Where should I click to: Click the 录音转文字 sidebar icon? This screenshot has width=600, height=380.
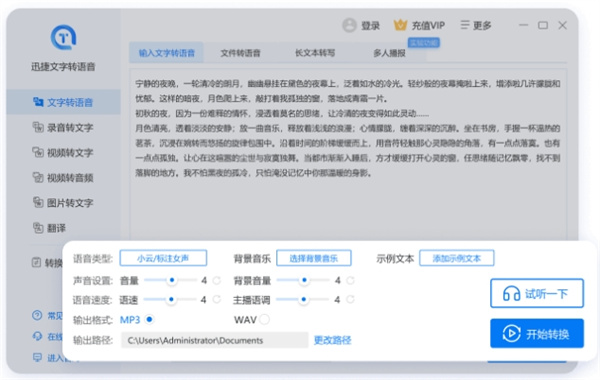tap(38, 127)
